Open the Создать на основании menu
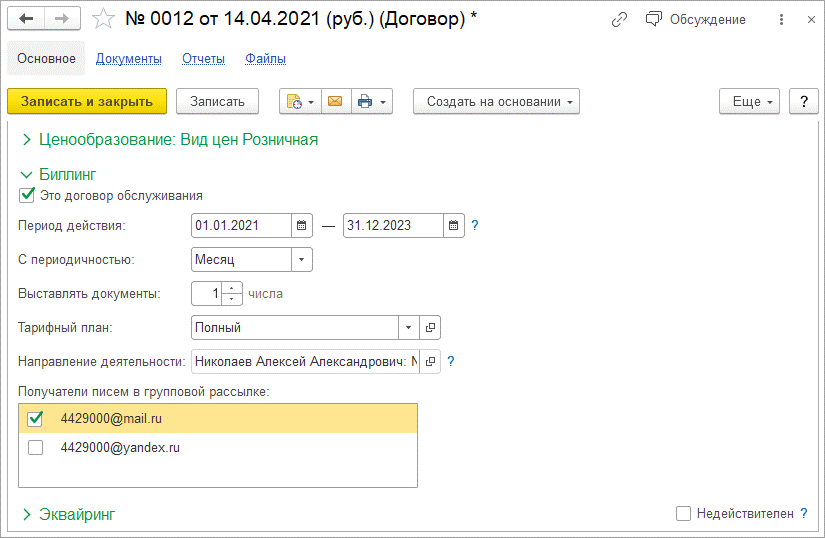 coord(496,101)
